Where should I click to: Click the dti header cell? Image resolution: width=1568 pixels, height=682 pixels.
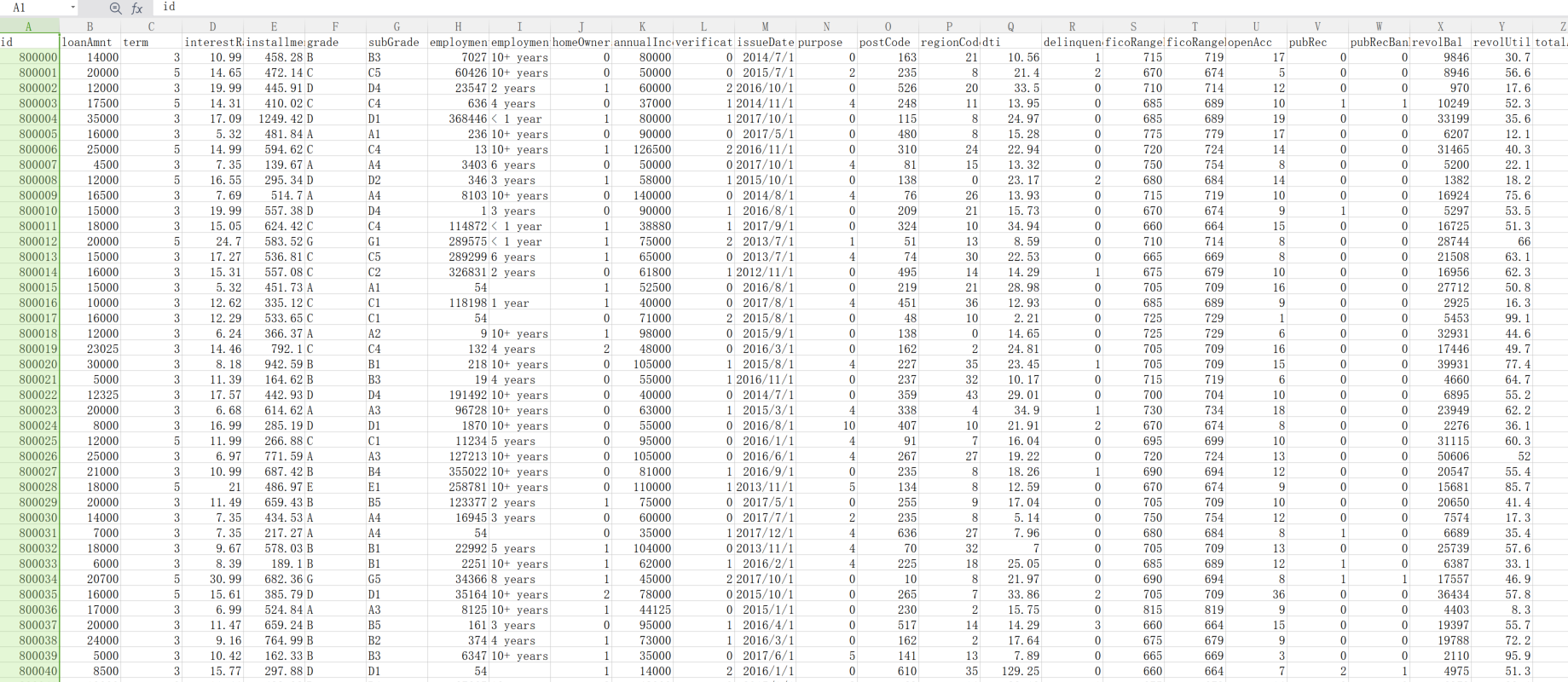(1010, 42)
